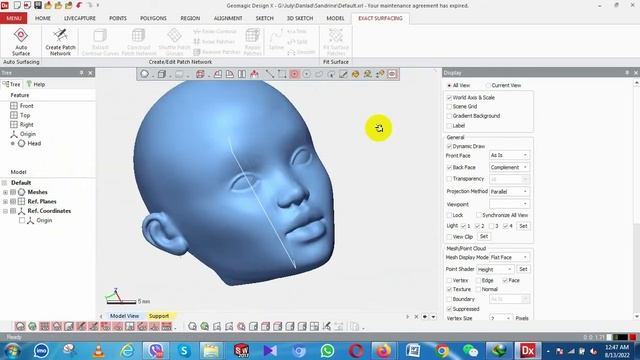The width and height of the screenshot is (640, 360).
Task: Click the red cube icon in viewport toolbar
Action: click(x=200, y=74)
